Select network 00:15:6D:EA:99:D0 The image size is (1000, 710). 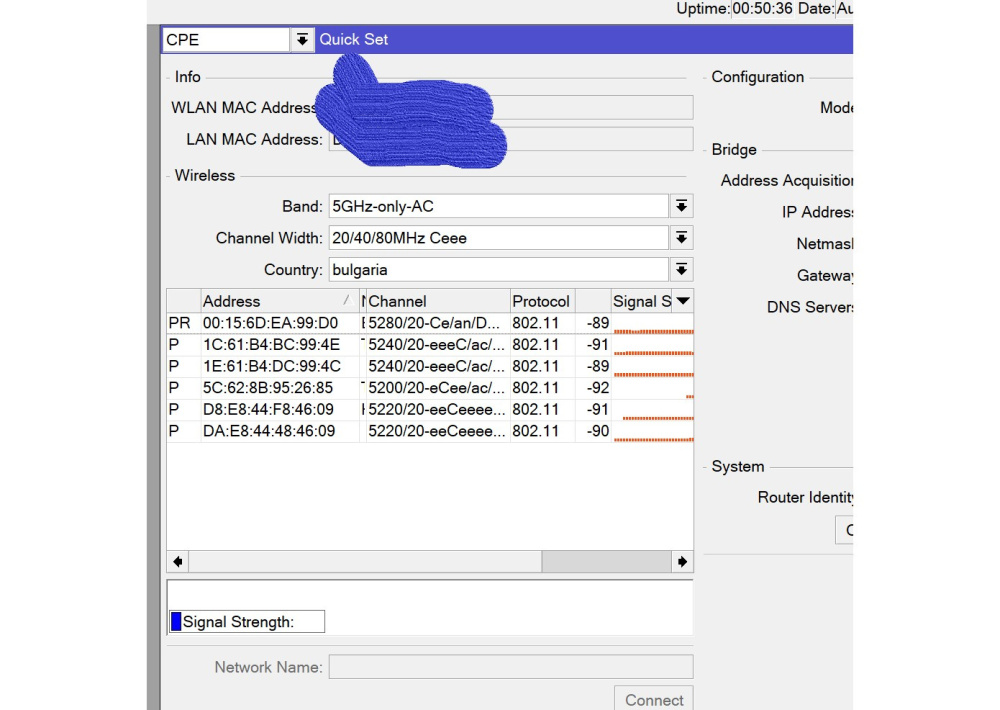(270, 323)
